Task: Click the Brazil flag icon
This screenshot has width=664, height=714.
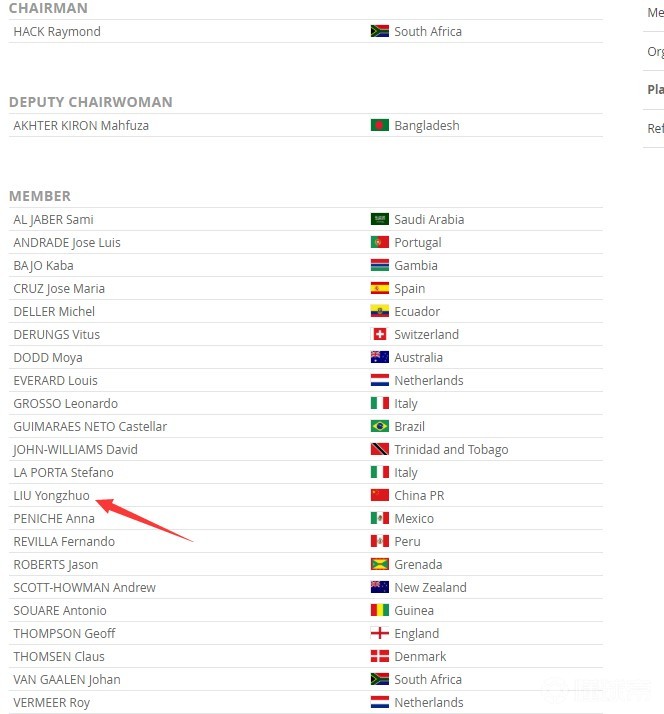Action: tap(379, 427)
